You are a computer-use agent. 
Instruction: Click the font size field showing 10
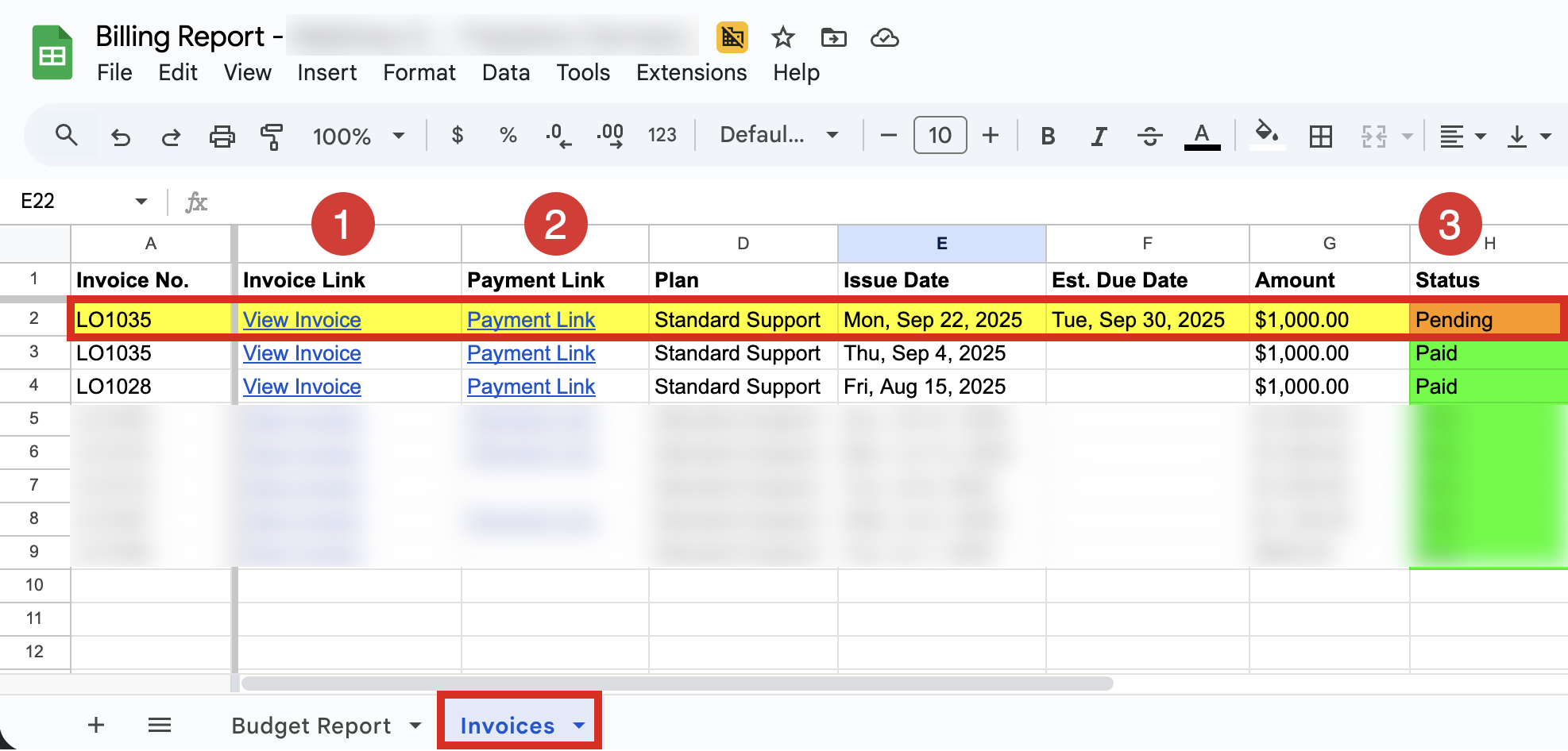click(940, 135)
